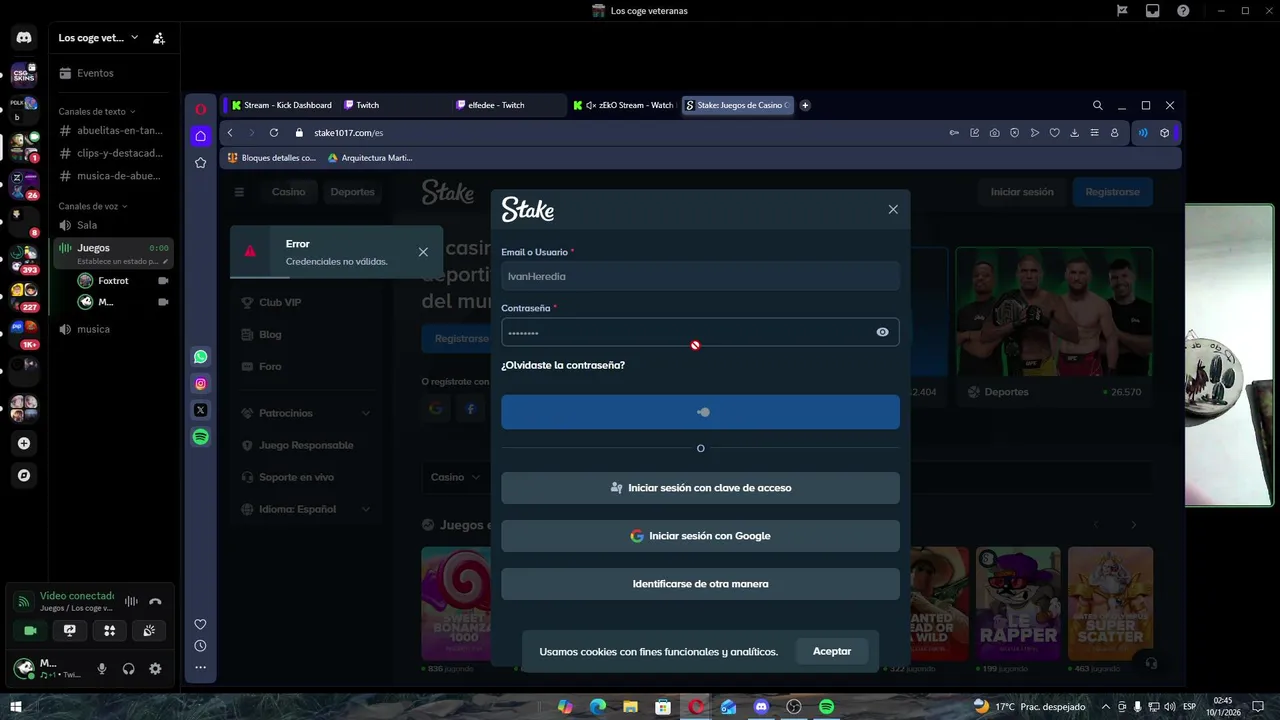The image size is (1280, 720).
Task: Dismiss the Error credentials notification
Action: (x=423, y=252)
